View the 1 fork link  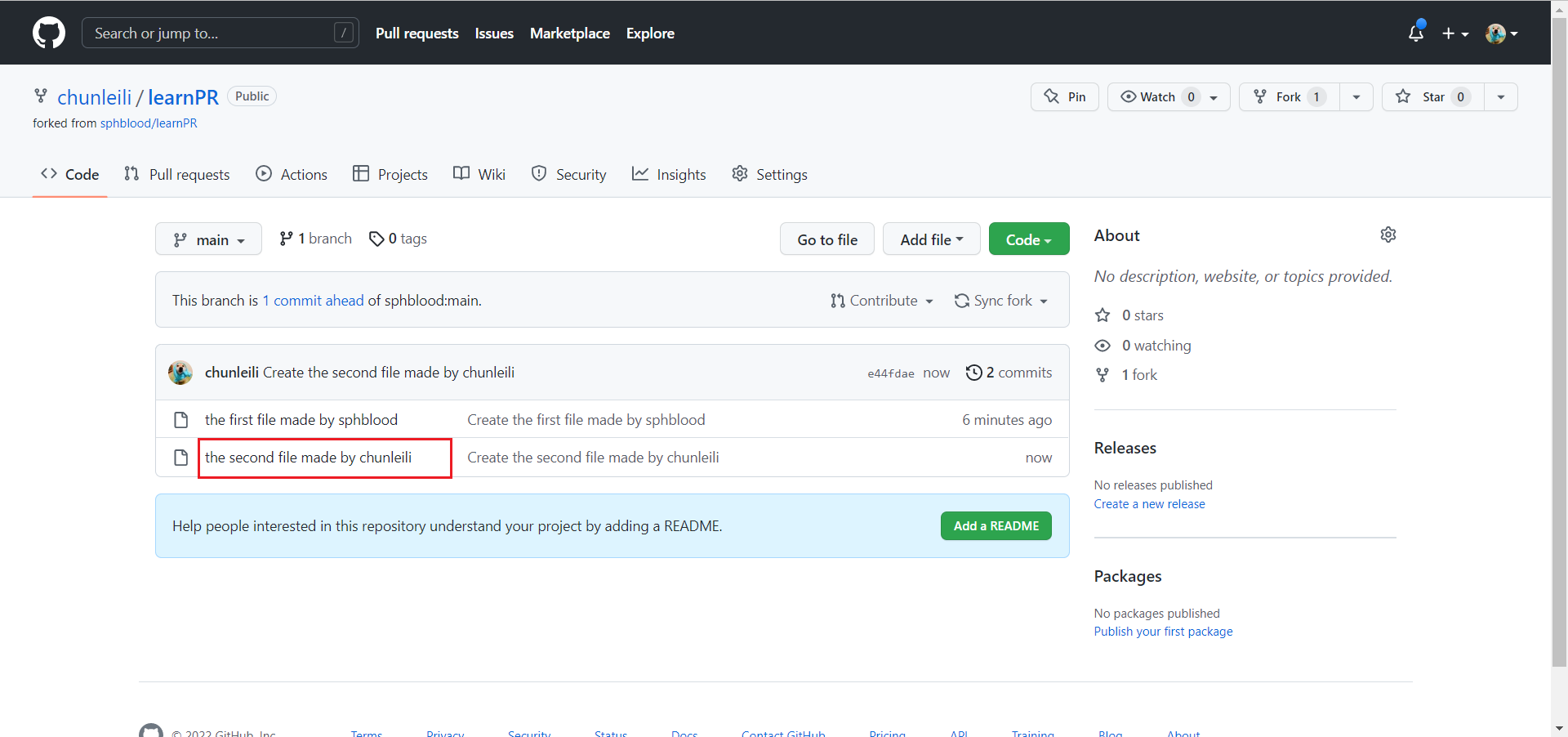pyautogui.click(x=1126, y=375)
